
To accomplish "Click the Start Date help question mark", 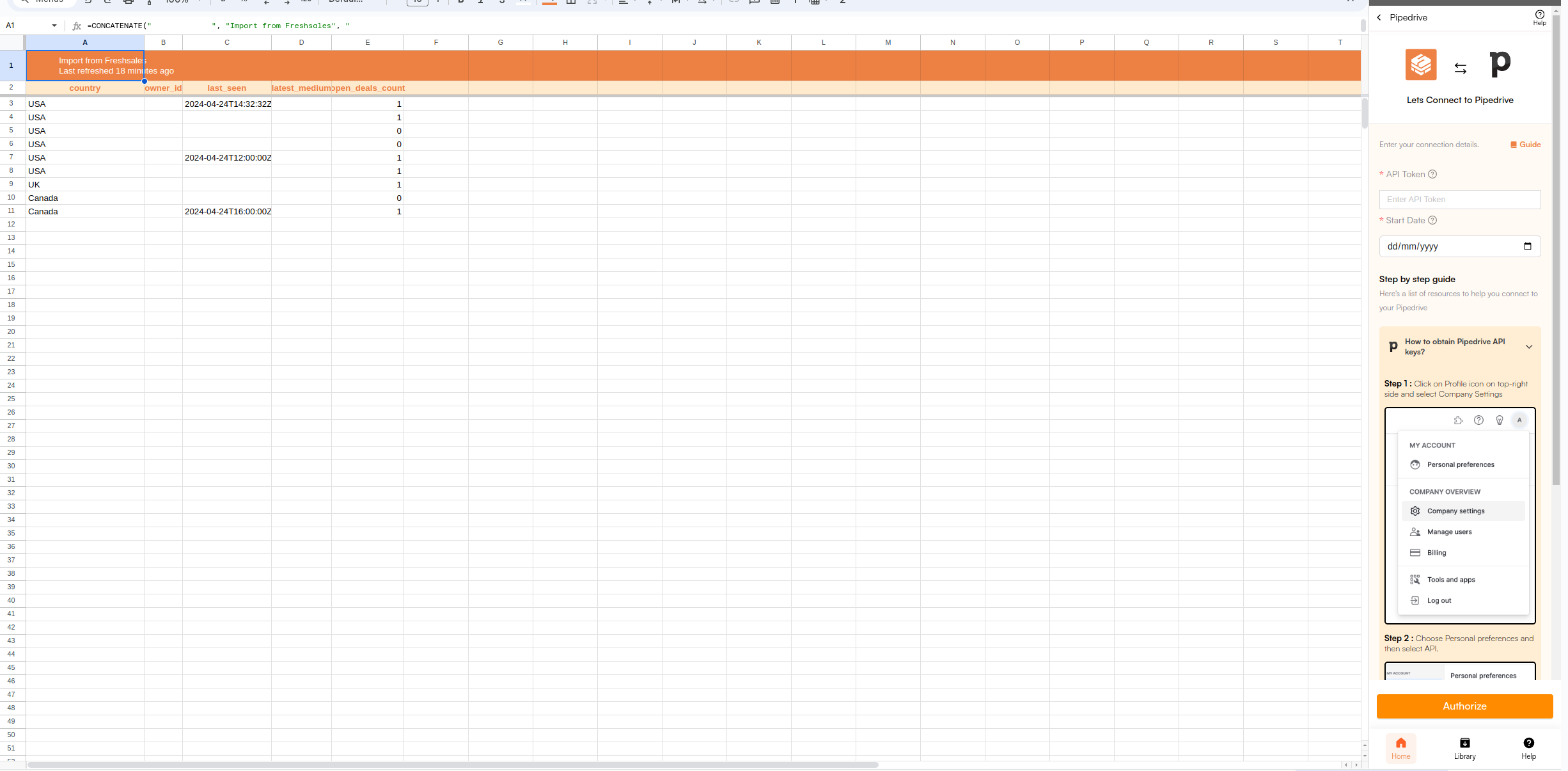I will point(1432,220).
